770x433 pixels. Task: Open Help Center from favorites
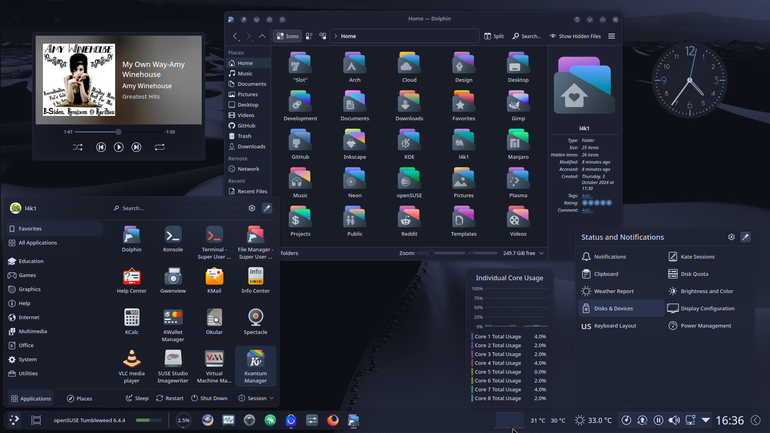tap(132, 280)
